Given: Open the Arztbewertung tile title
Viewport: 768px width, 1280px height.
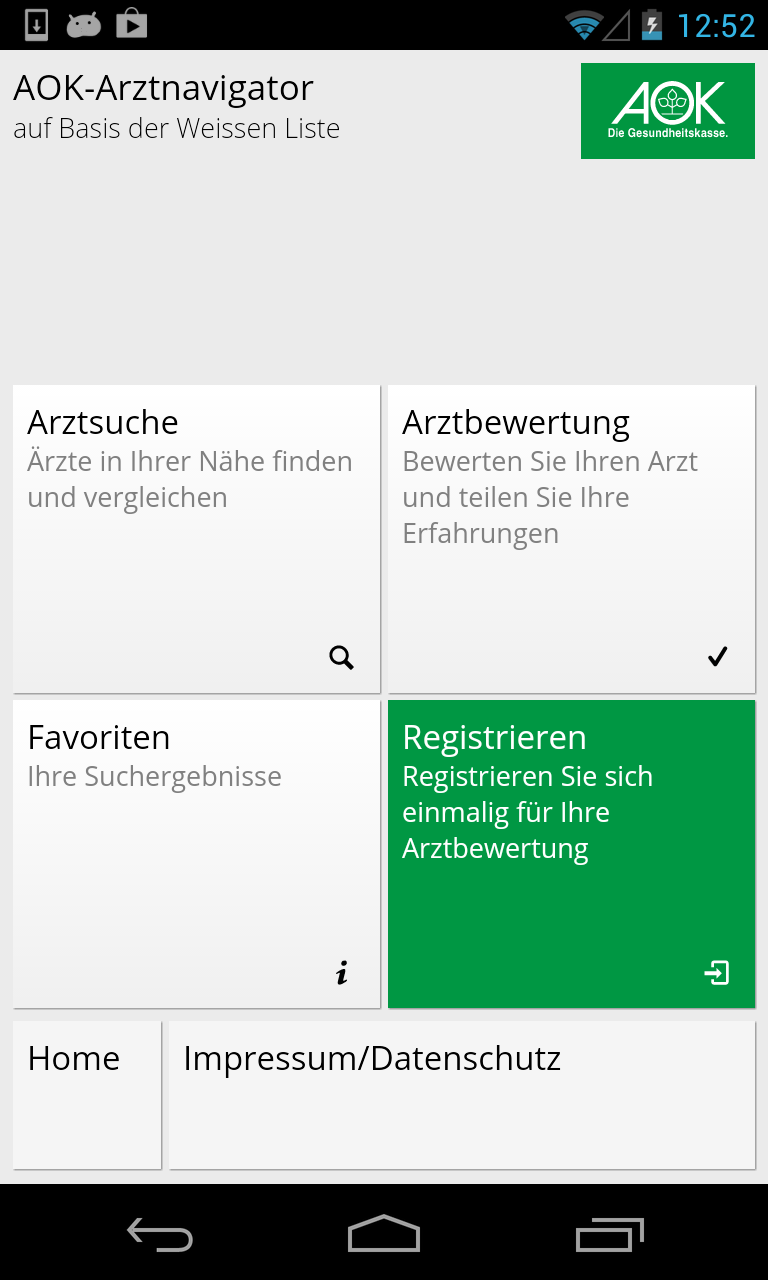Looking at the screenshot, I should coord(516,423).
